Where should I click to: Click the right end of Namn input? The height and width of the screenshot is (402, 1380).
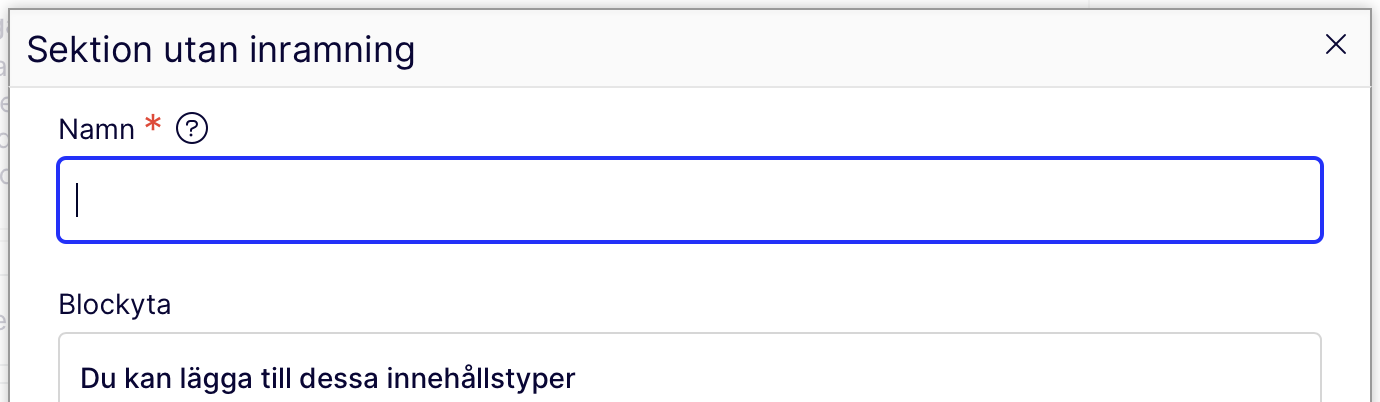tap(1290, 200)
